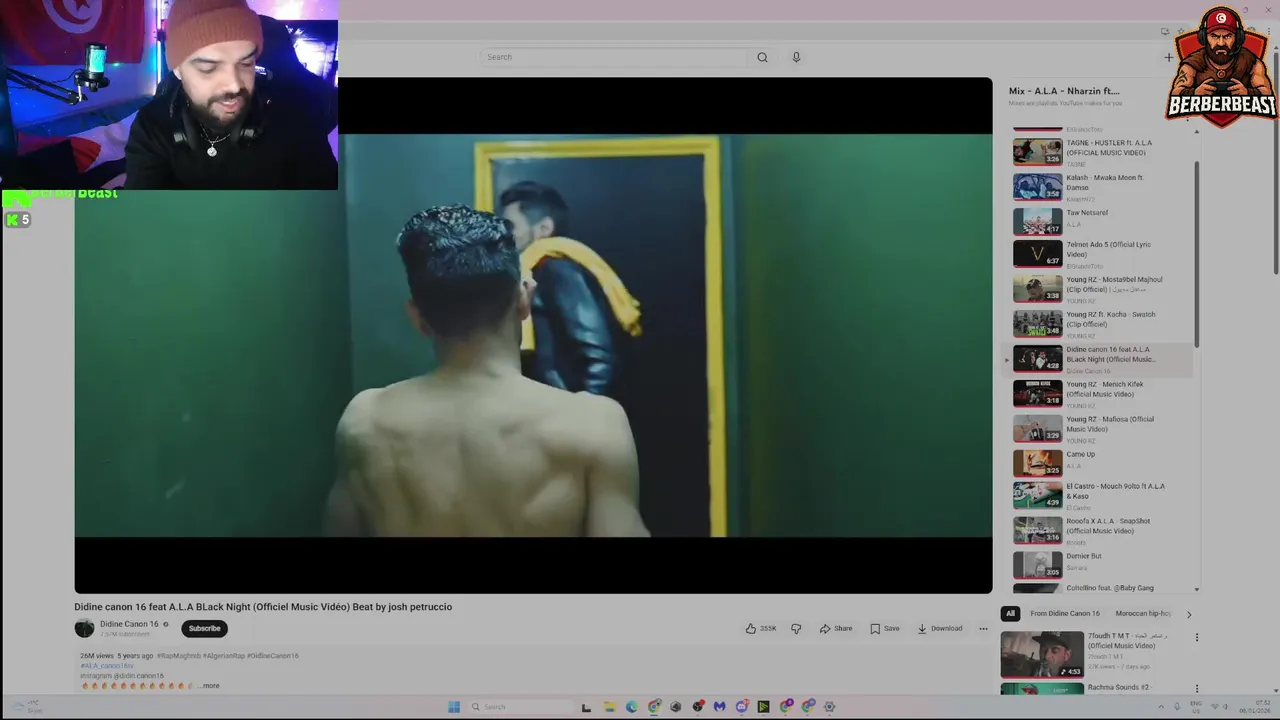
Task: Open options menu for Rachma Sounds video
Action: point(1196,688)
